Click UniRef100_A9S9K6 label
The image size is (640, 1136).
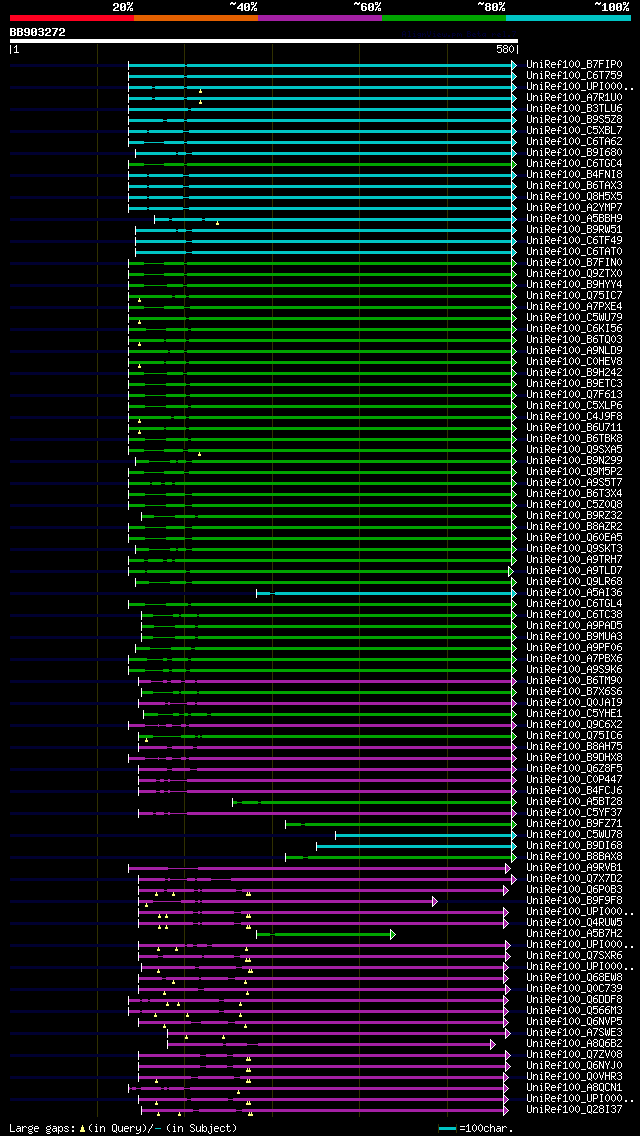(574, 670)
